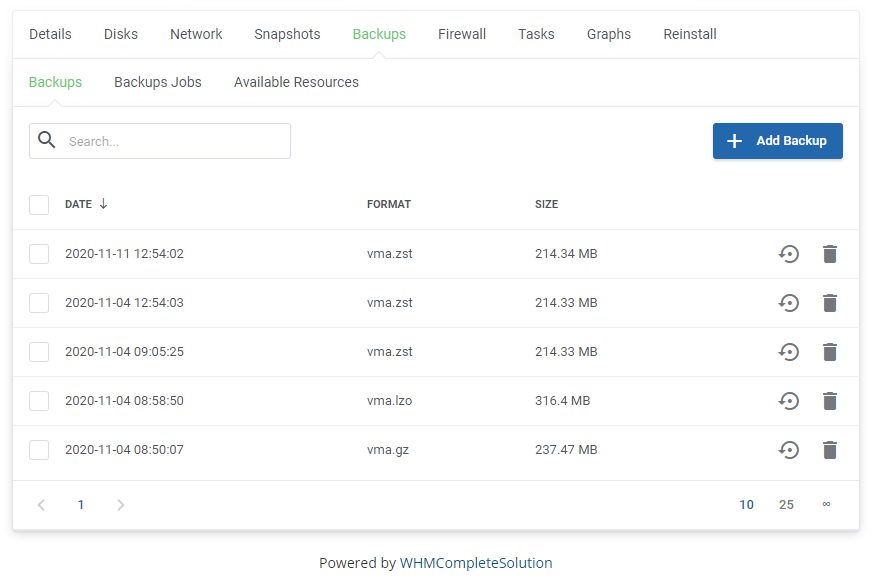Screen dimensions: 874x580
Task: Click the 2020-11-04 08:58:50 date text
Action: (x=124, y=401)
